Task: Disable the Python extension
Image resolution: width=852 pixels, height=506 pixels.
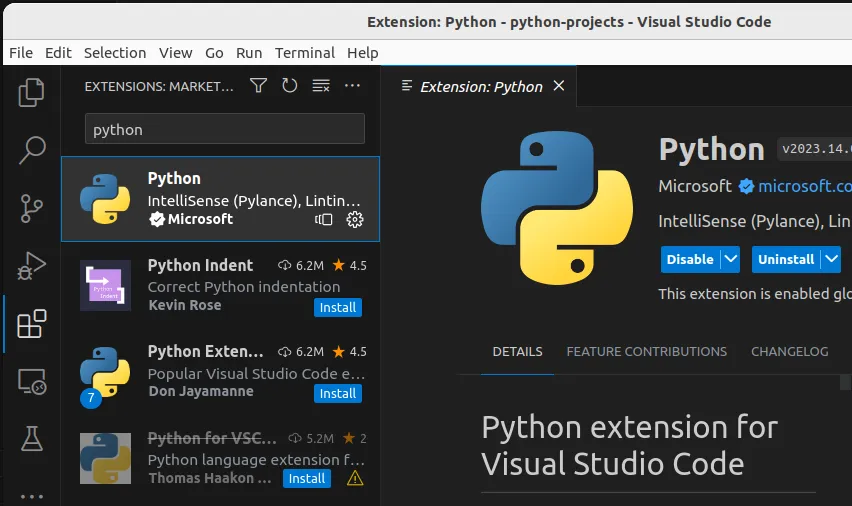Action: [690, 259]
